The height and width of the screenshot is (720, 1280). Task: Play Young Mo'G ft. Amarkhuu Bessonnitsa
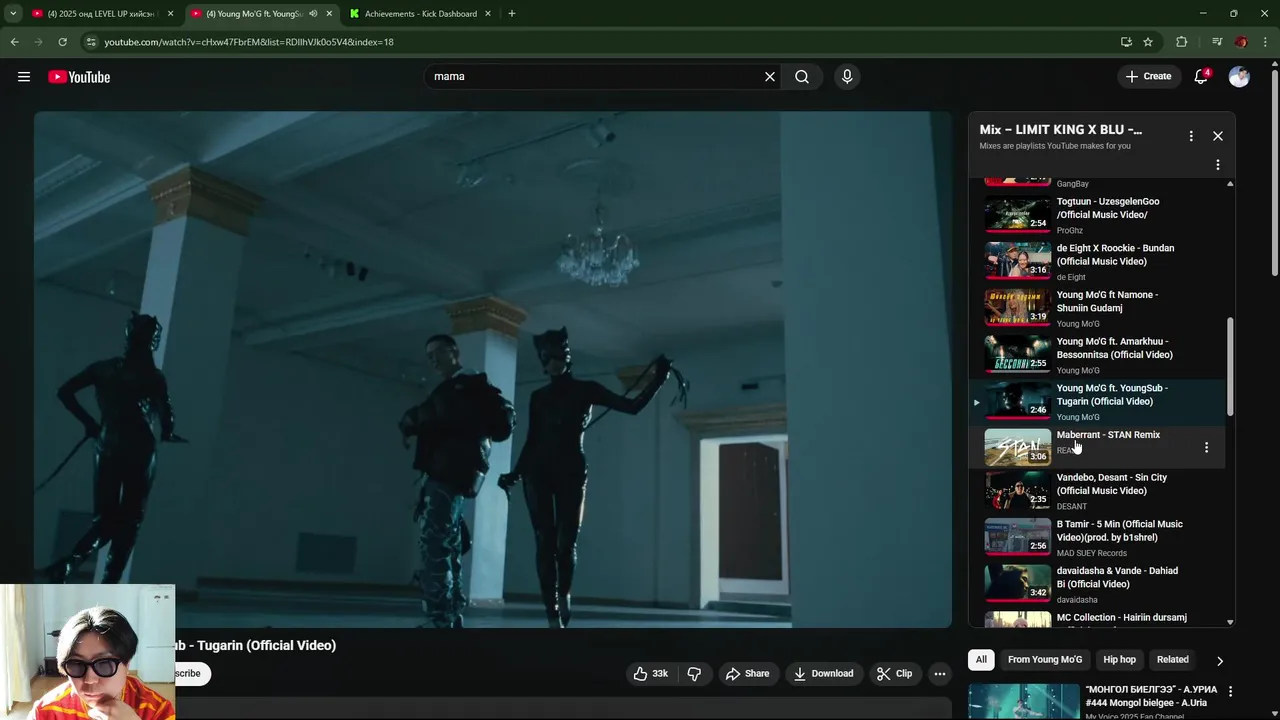1097,354
